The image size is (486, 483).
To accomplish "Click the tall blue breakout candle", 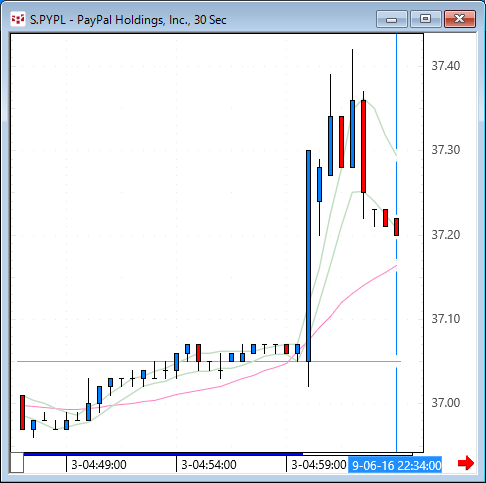I will [x=309, y=256].
